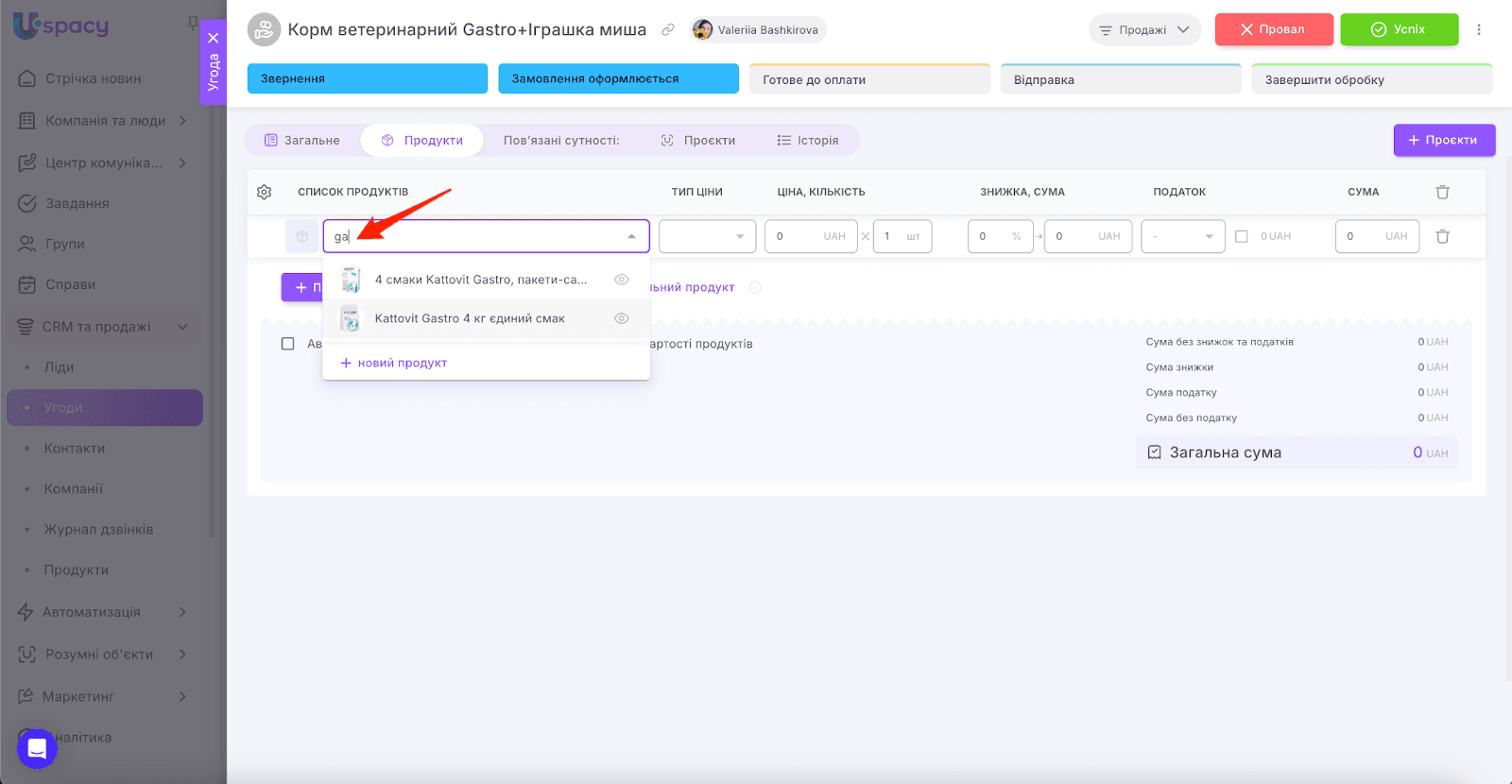Expand the price type dropdown
This screenshot has width=1512, height=784.
click(707, 236)
